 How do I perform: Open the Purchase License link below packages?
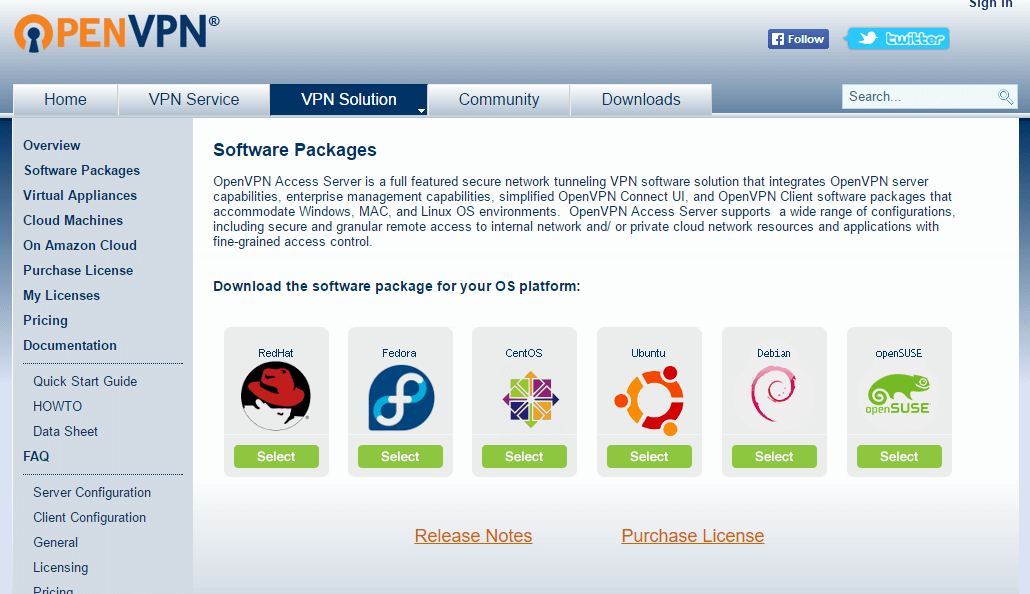coord(692,536)
